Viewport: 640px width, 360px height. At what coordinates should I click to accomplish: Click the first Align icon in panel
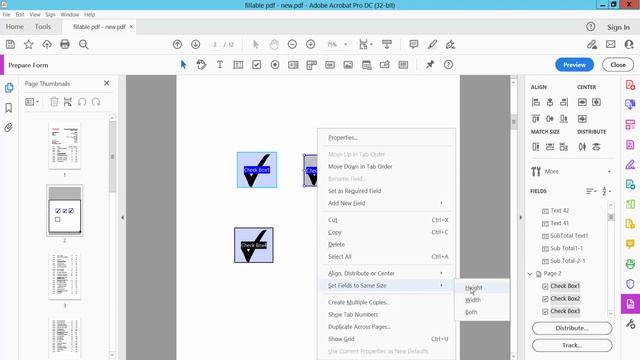point(536,102)
